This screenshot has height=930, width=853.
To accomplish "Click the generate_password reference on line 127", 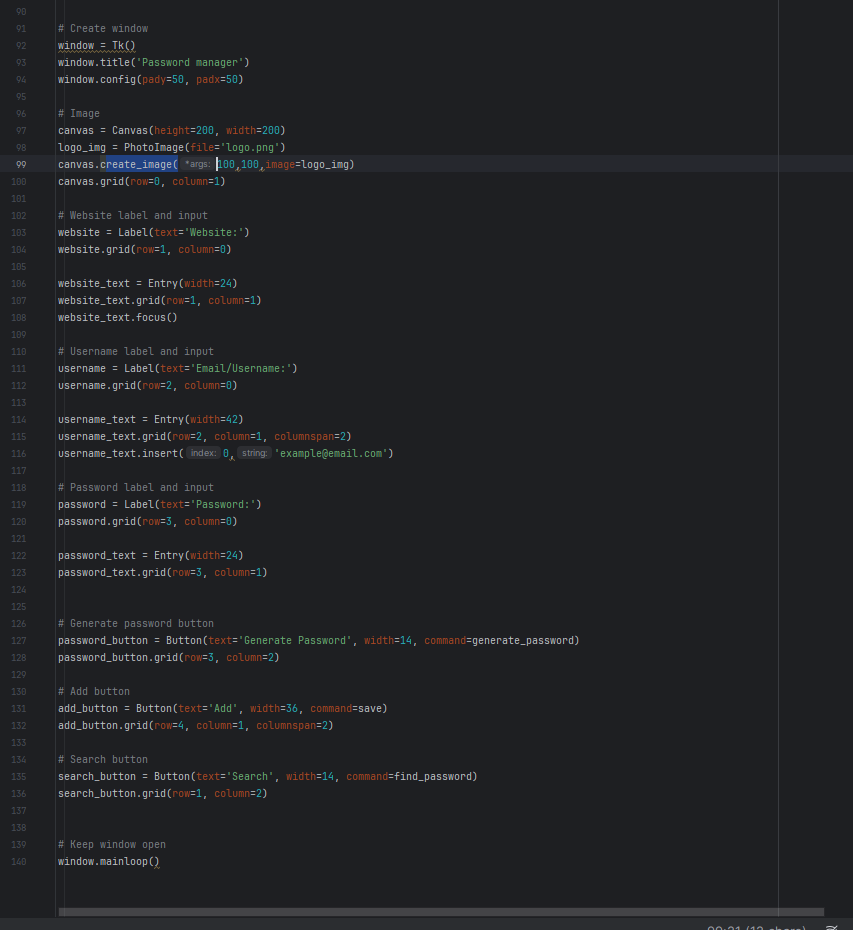I will point(523,640).
